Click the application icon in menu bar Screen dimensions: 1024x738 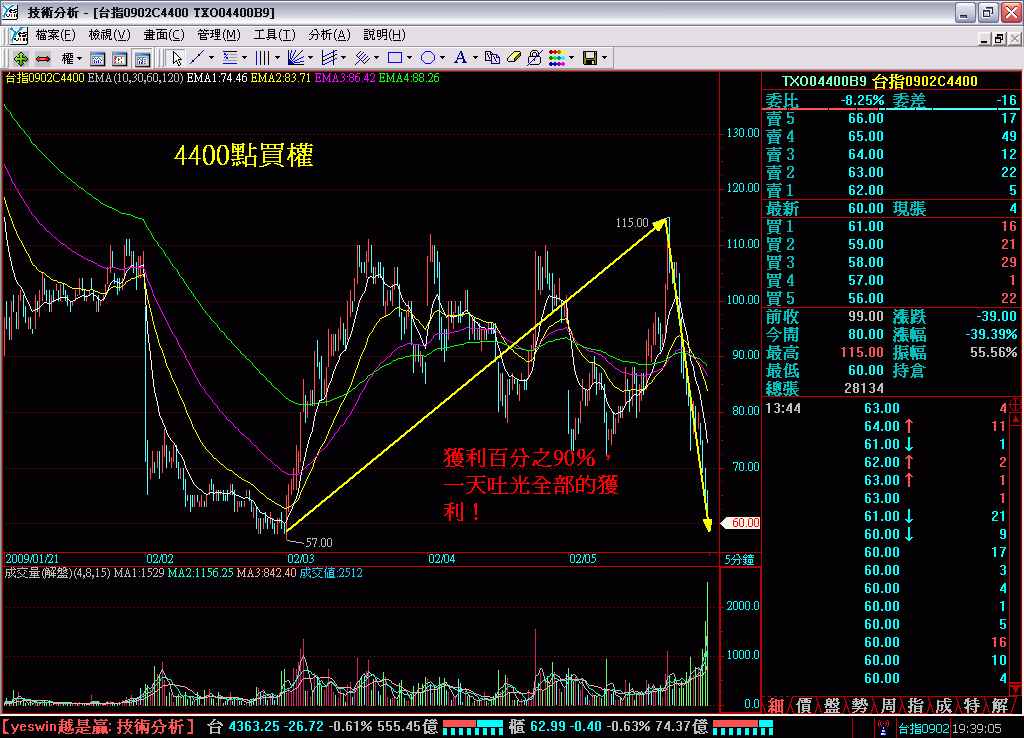pos(19,35)
